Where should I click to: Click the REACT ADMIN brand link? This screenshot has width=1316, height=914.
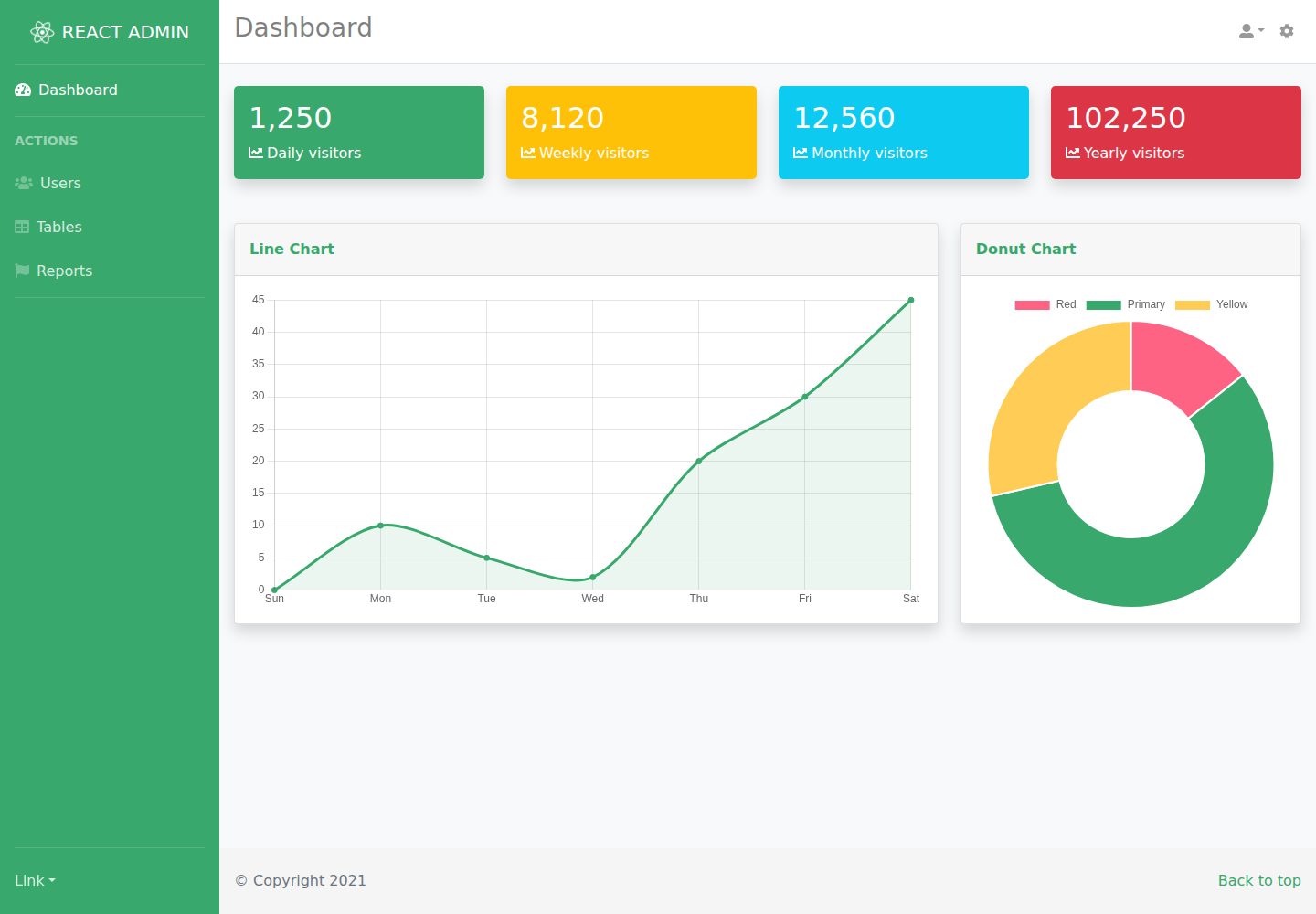click(x=110, y=32)
